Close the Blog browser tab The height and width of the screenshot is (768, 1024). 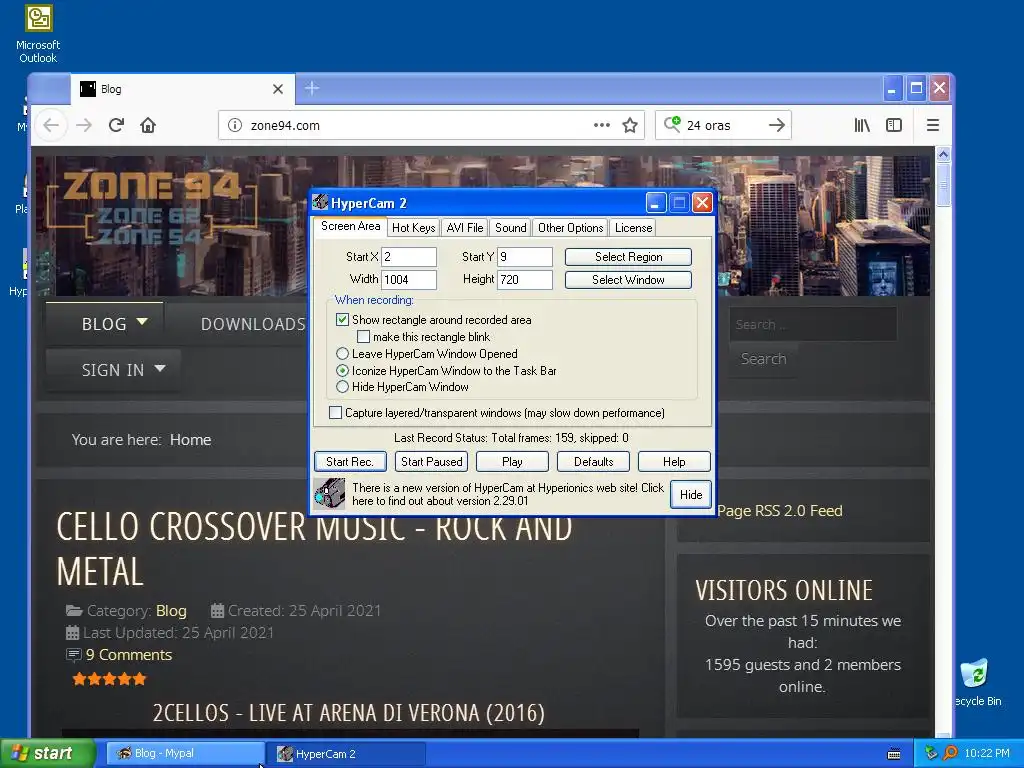(x=278, y=89)
